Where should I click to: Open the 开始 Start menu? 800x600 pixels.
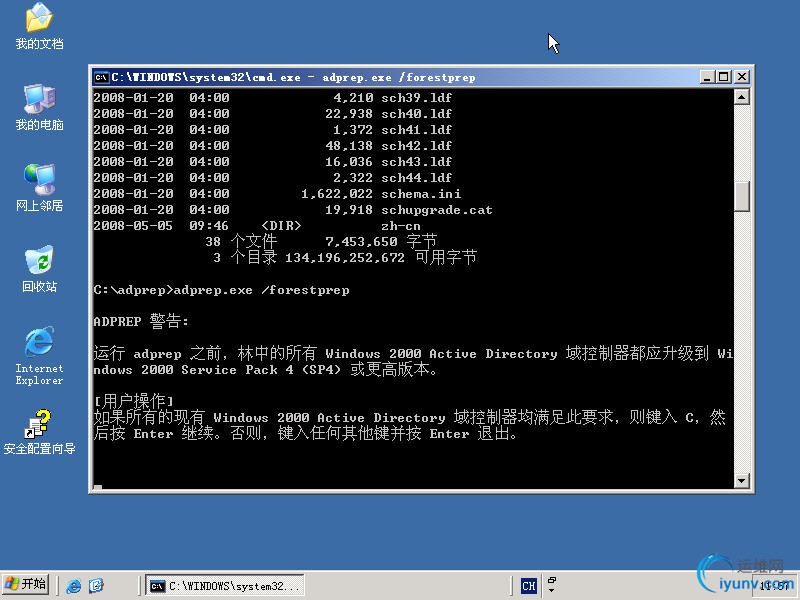pos(26,585)
